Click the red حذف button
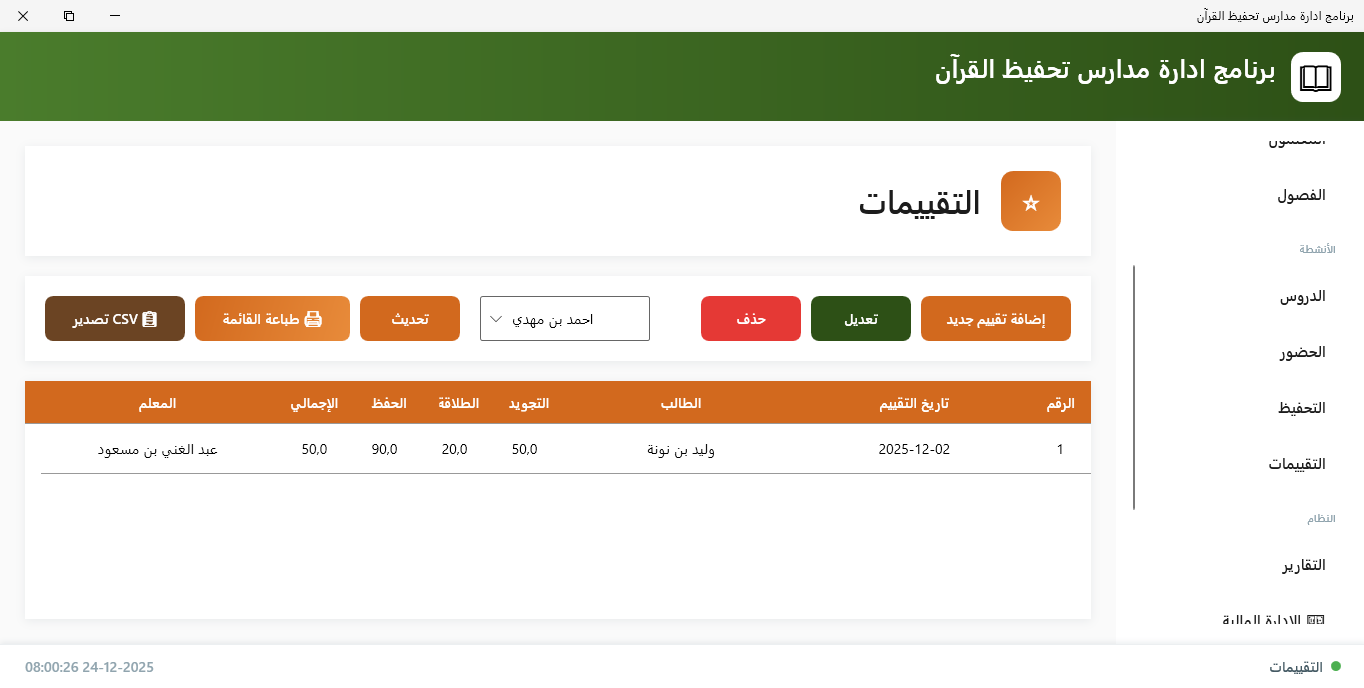Viewport: 1364px width, 688px height. coord(750,318)
